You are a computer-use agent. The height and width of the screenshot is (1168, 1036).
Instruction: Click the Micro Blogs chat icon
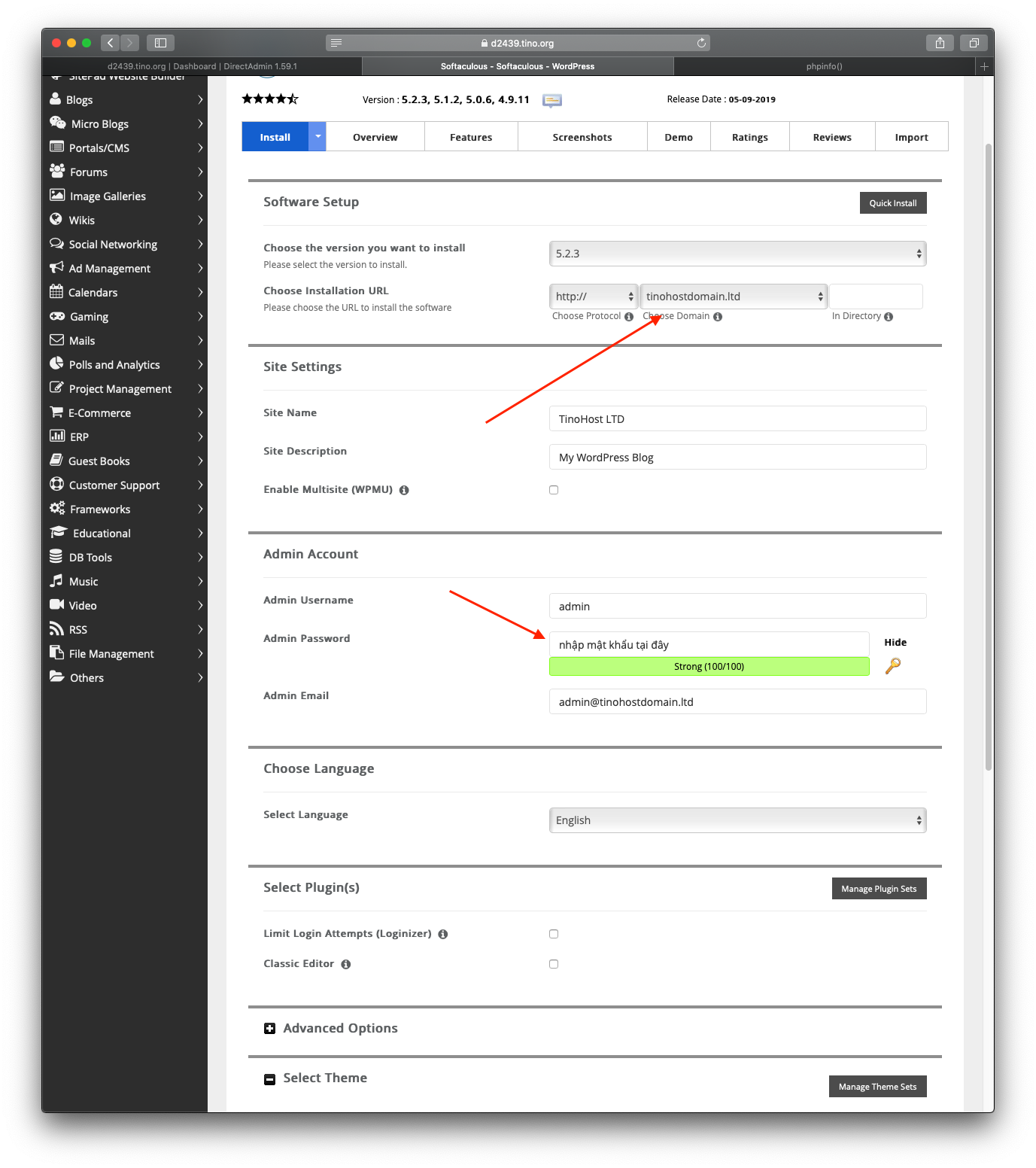pos(57,123)
